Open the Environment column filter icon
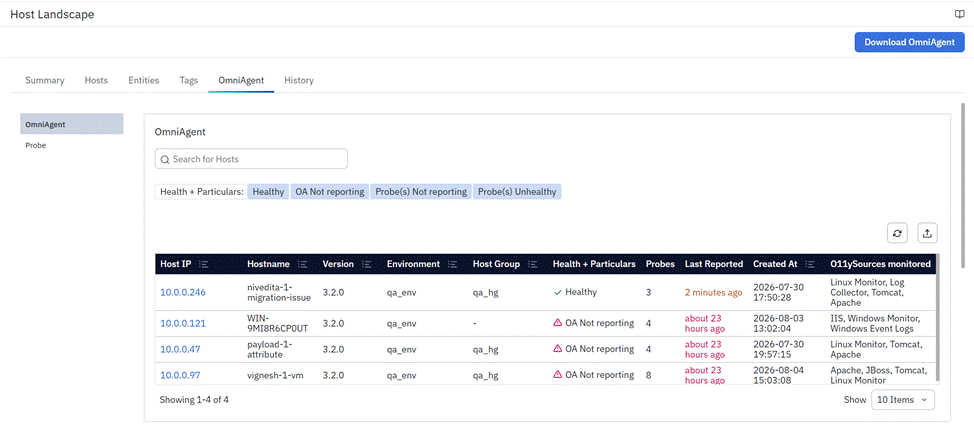 (x=453, y=264)
